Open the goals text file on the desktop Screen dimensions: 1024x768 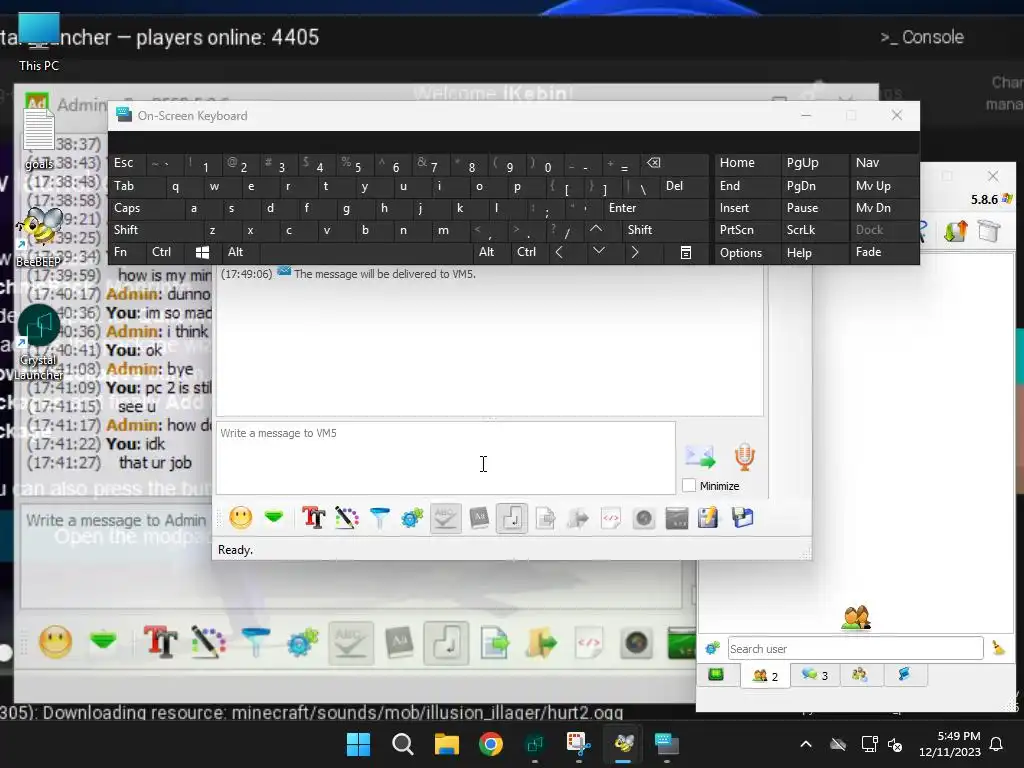coord(39,138)
